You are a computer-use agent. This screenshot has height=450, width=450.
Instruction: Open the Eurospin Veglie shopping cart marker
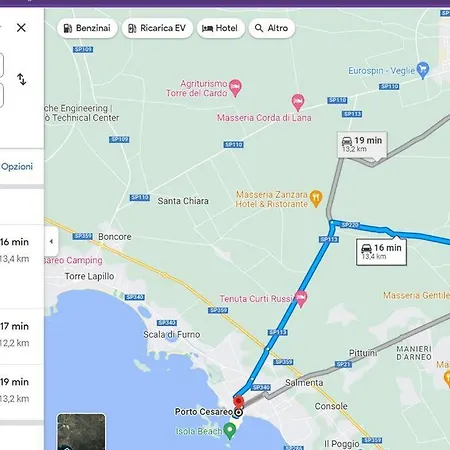[x=423, y=70]
